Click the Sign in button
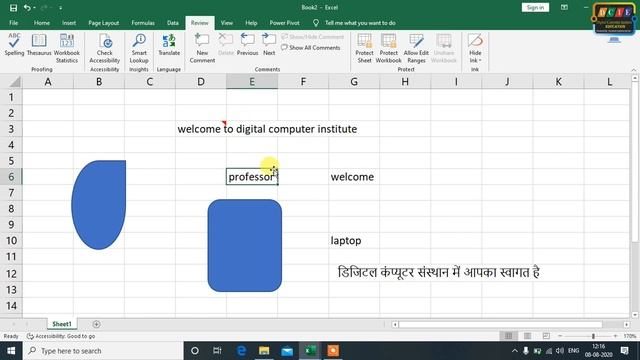640x360 pixels. (x=535, y=7)
